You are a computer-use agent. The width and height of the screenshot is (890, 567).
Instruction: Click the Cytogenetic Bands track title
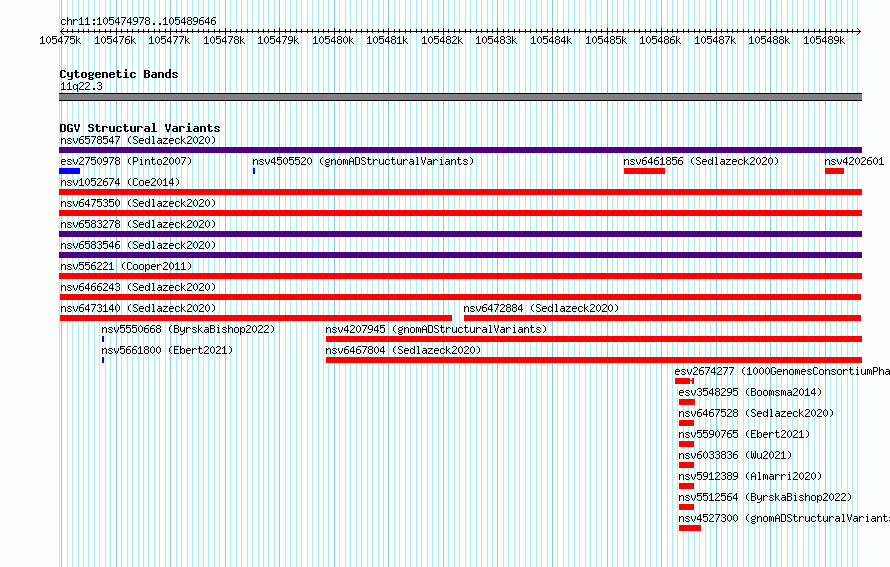119,74
